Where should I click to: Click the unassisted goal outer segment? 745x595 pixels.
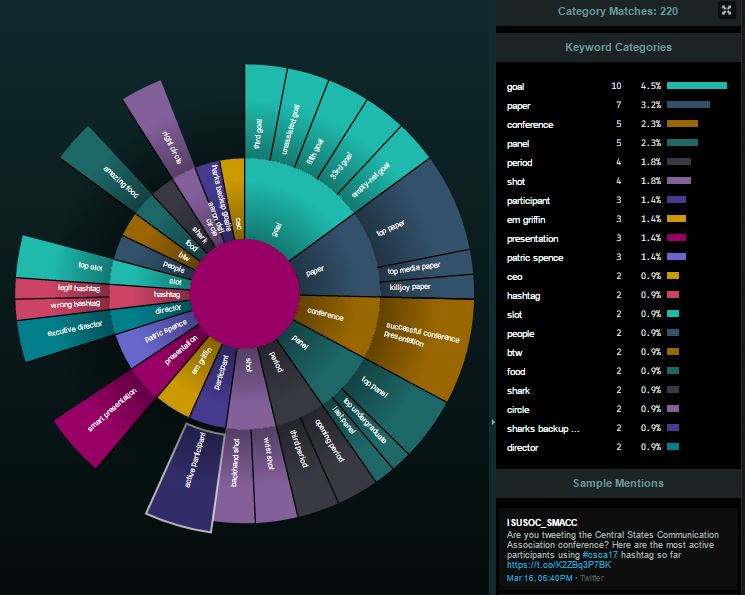pos(297,119)
